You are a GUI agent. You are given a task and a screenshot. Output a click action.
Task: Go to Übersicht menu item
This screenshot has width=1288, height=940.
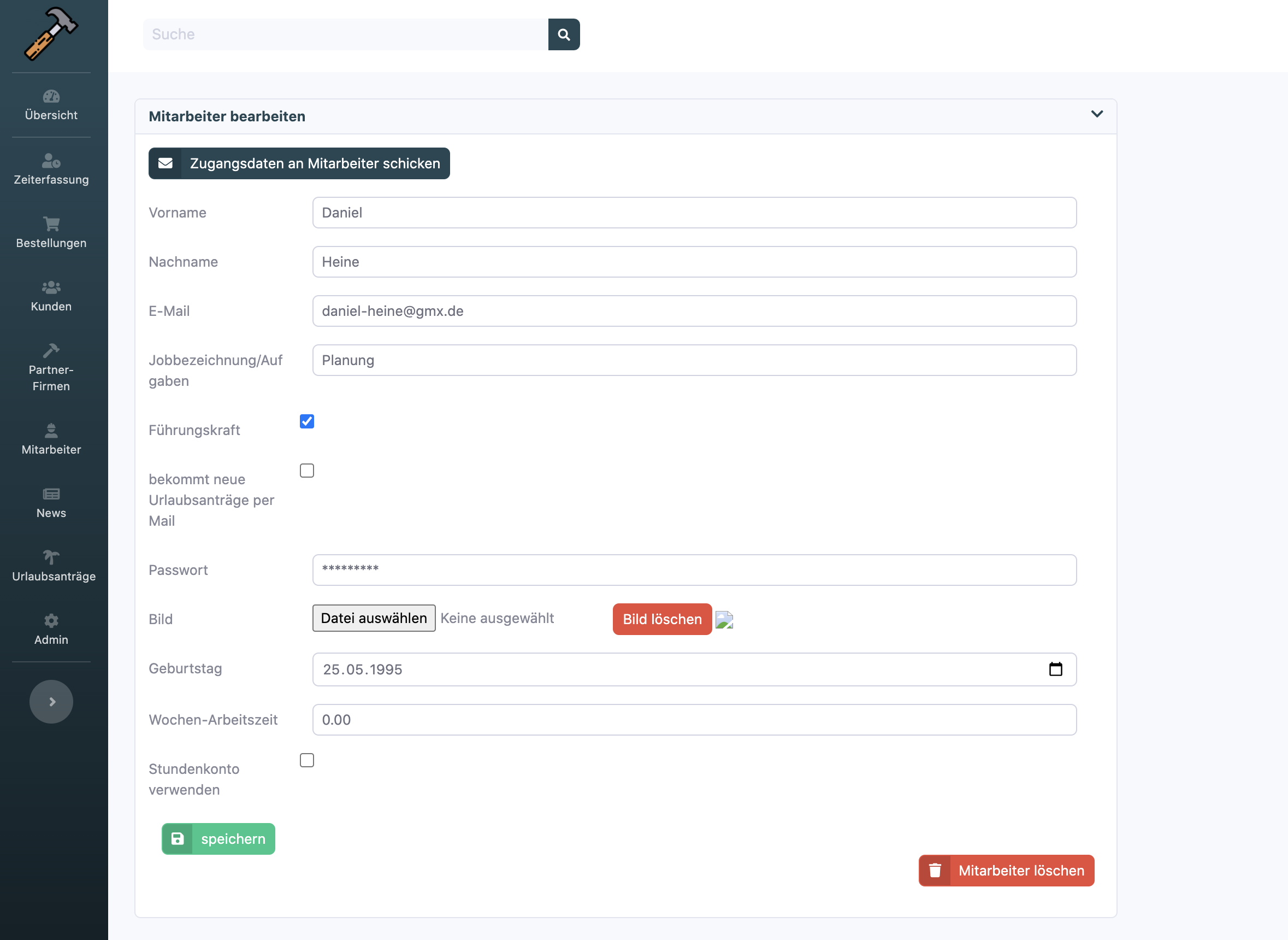[51, 106]
